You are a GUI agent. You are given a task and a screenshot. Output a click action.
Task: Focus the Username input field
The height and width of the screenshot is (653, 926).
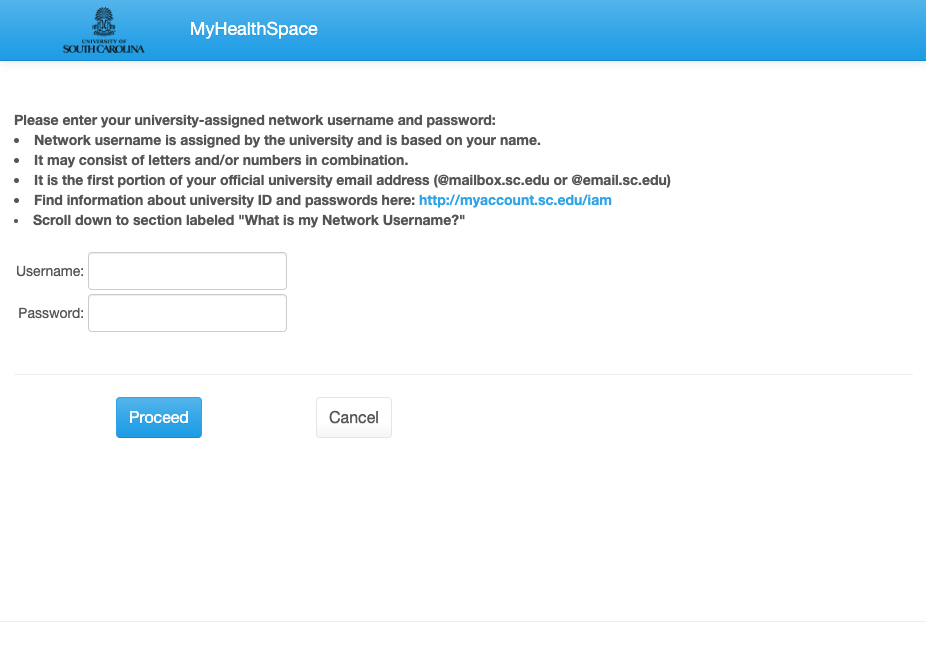click(187, 271)
